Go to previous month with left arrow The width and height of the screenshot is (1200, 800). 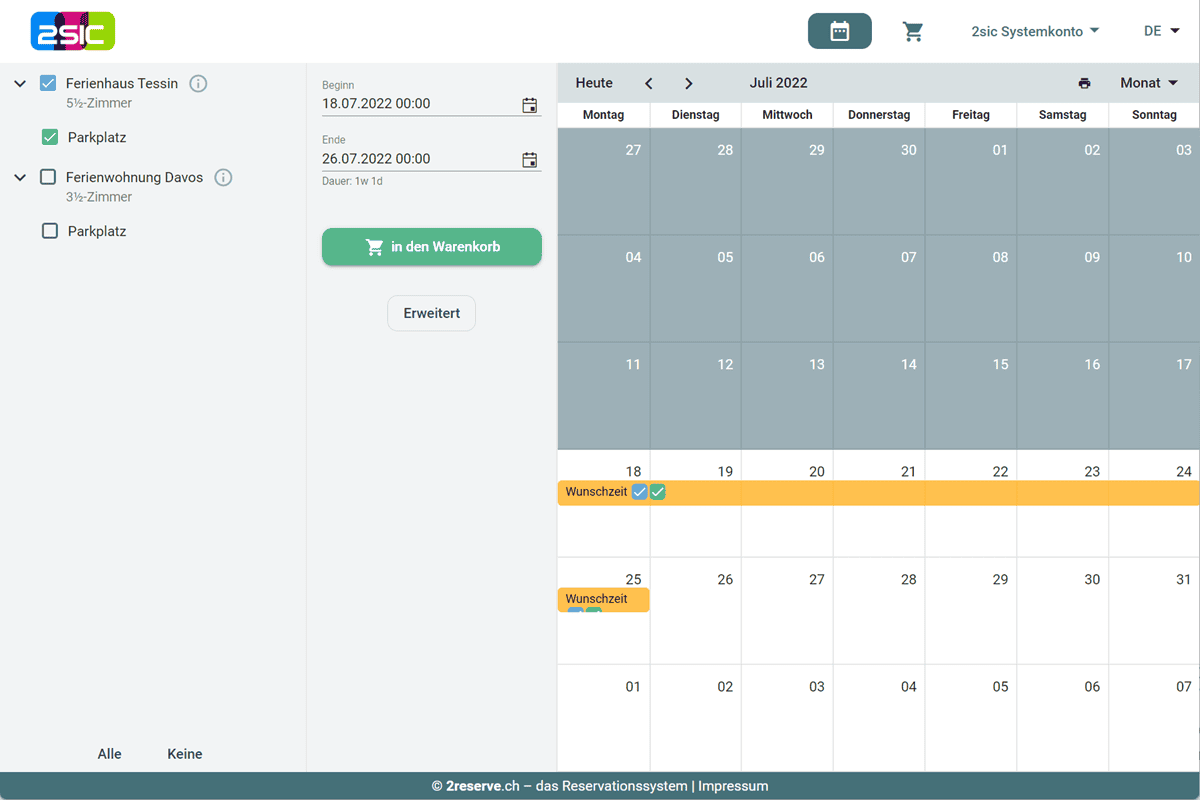point(649,83)
